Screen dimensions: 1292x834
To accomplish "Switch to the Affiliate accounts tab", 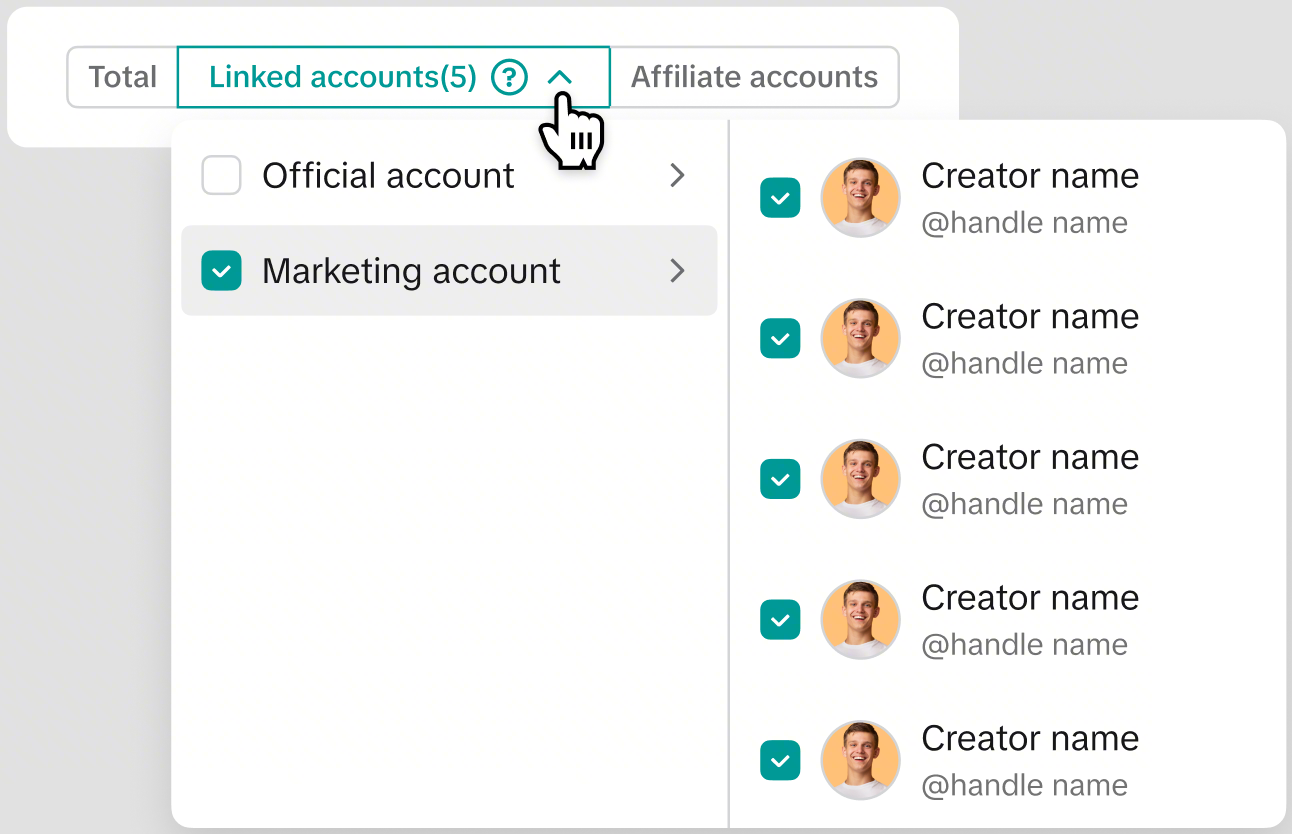I will point(754,77).
